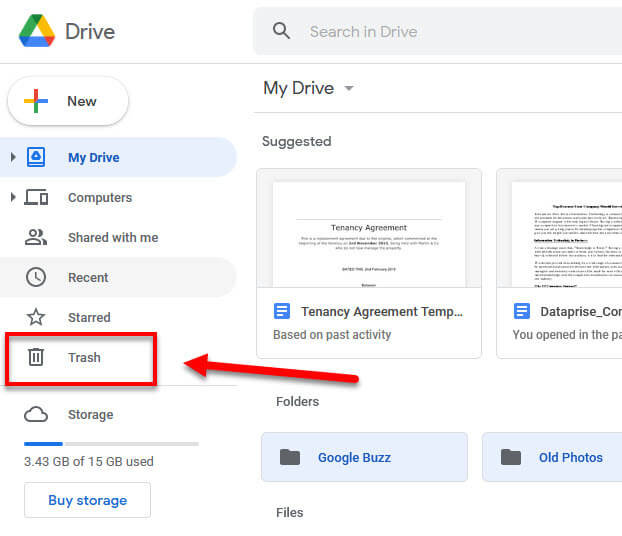Image resolution: width=622 pixels, height=536 pixels.
Task: Open the Recent section
Action: 118,277
